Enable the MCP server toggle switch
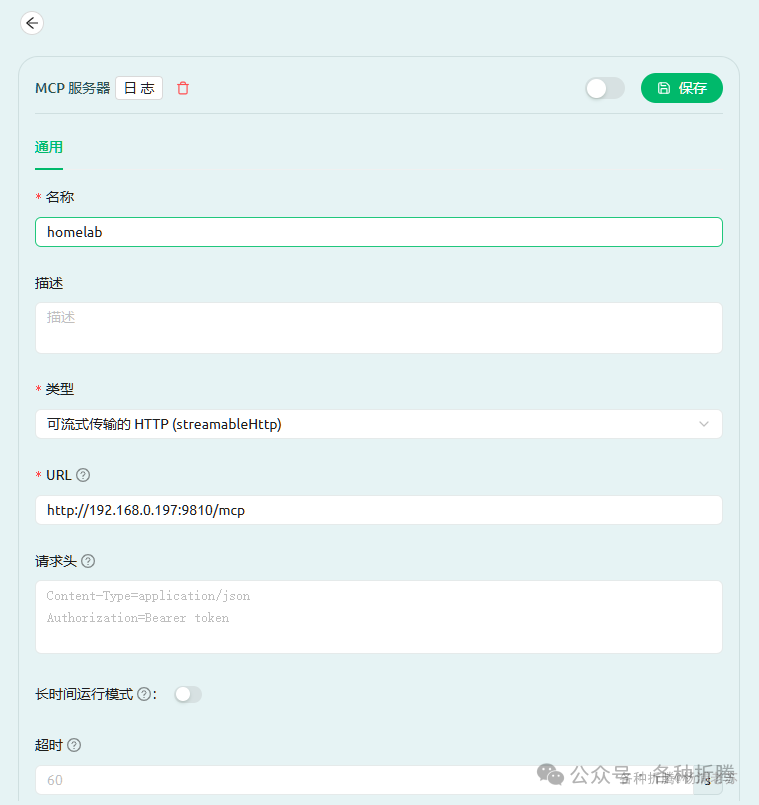 (605, 88)
